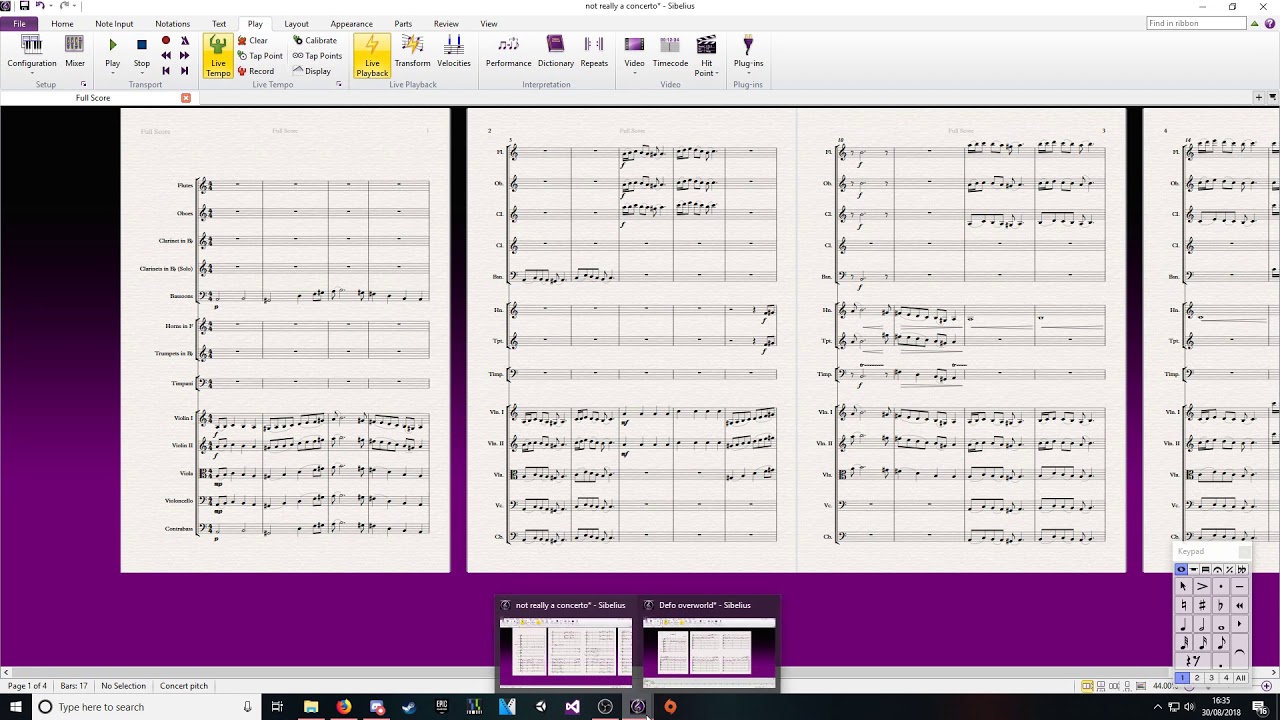The width and height of the screenshot is (1280, 720).
Task: Switch to the Home ribbon tab
Action: (x=62, y=24)
